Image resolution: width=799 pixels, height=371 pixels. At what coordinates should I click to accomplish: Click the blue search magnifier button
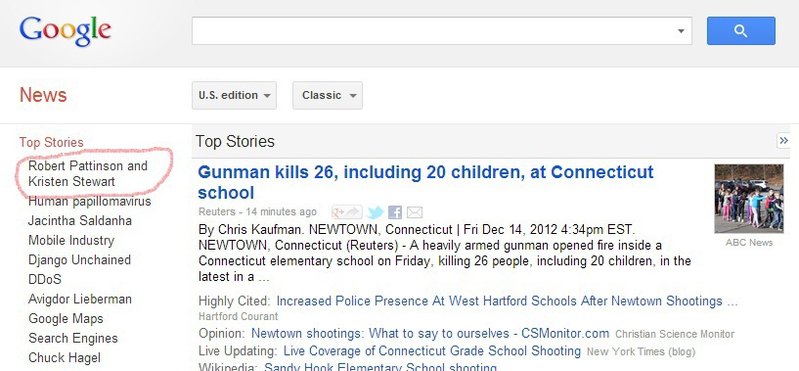(x=741, y=31)
